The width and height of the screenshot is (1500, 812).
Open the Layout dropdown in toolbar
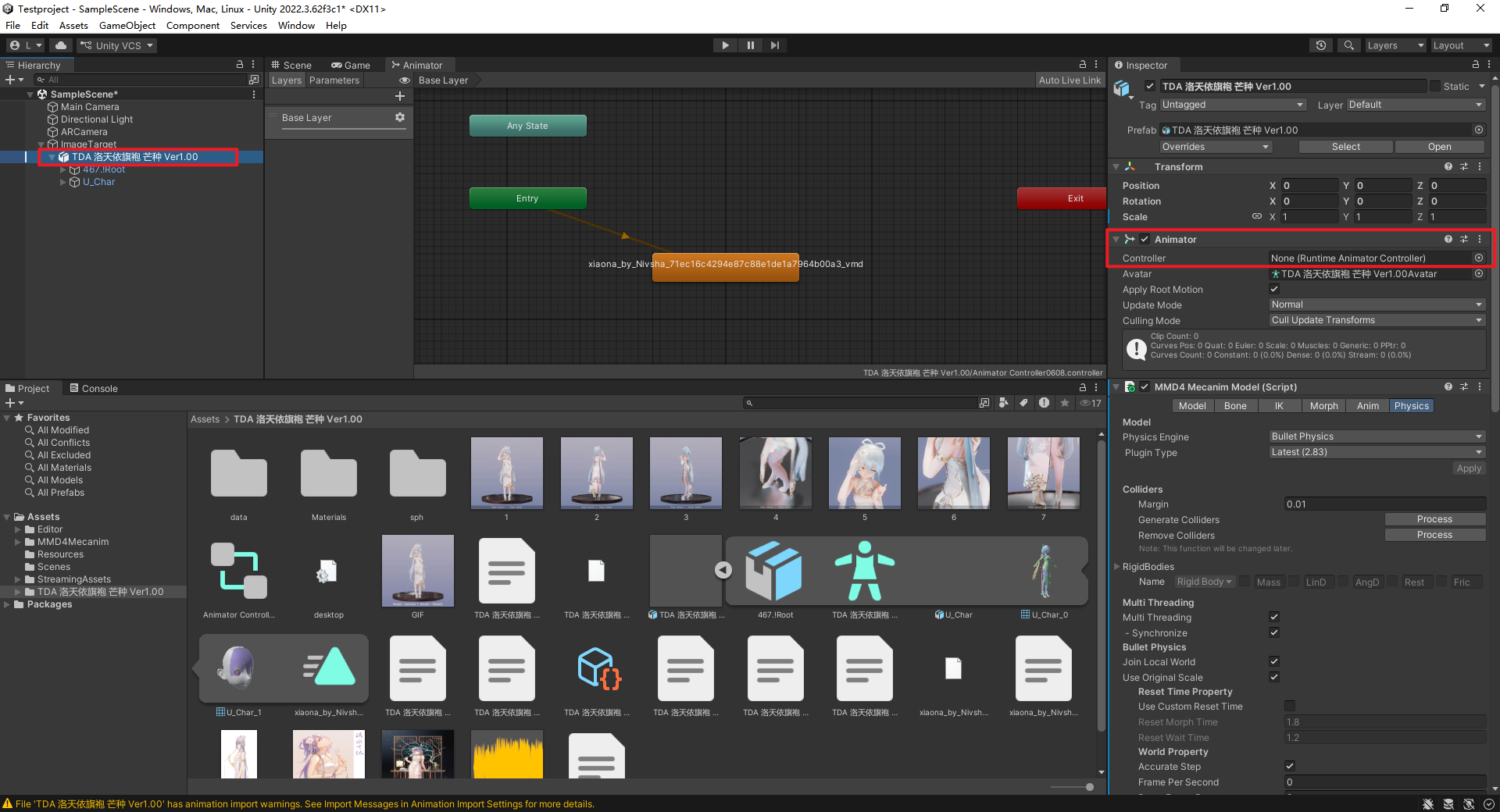tap(1461, 45)
